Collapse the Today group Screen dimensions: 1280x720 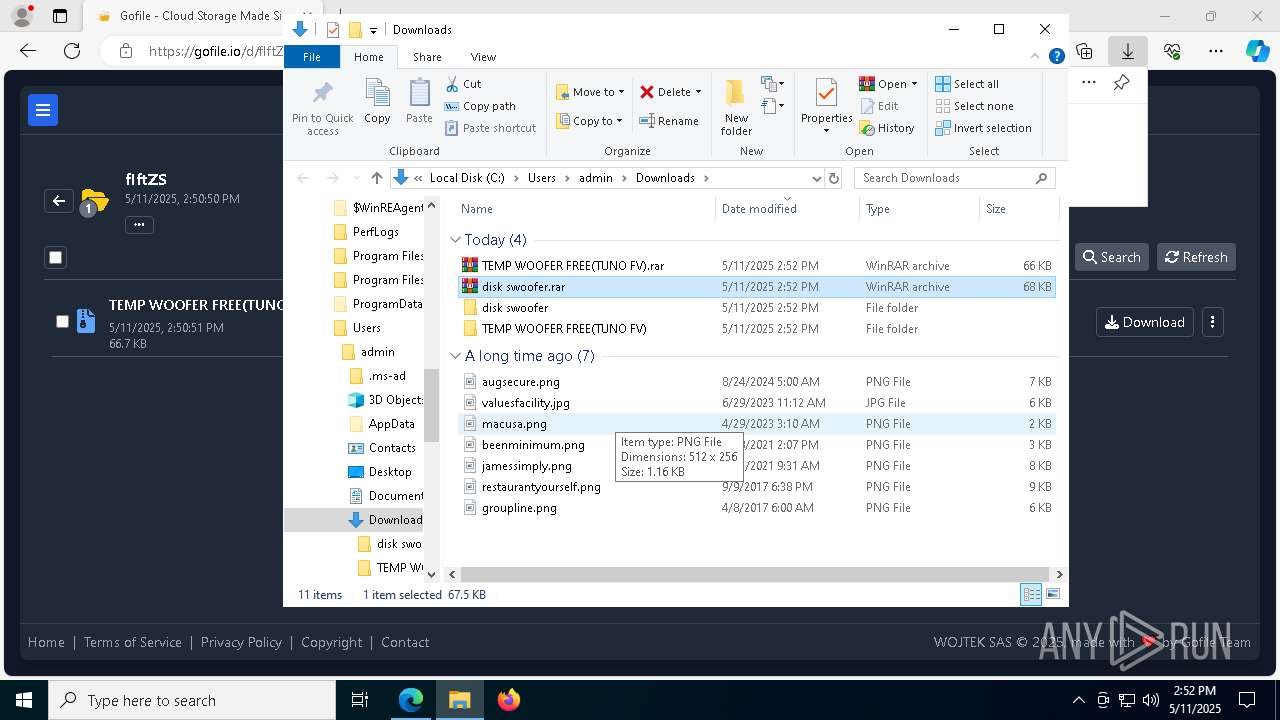(455, 240)
